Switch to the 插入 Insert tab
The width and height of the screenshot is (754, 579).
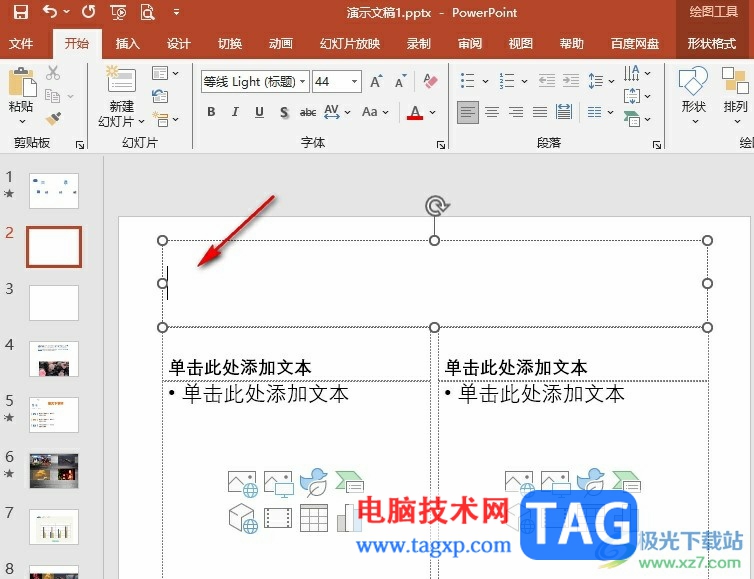[x=127, y=44]
